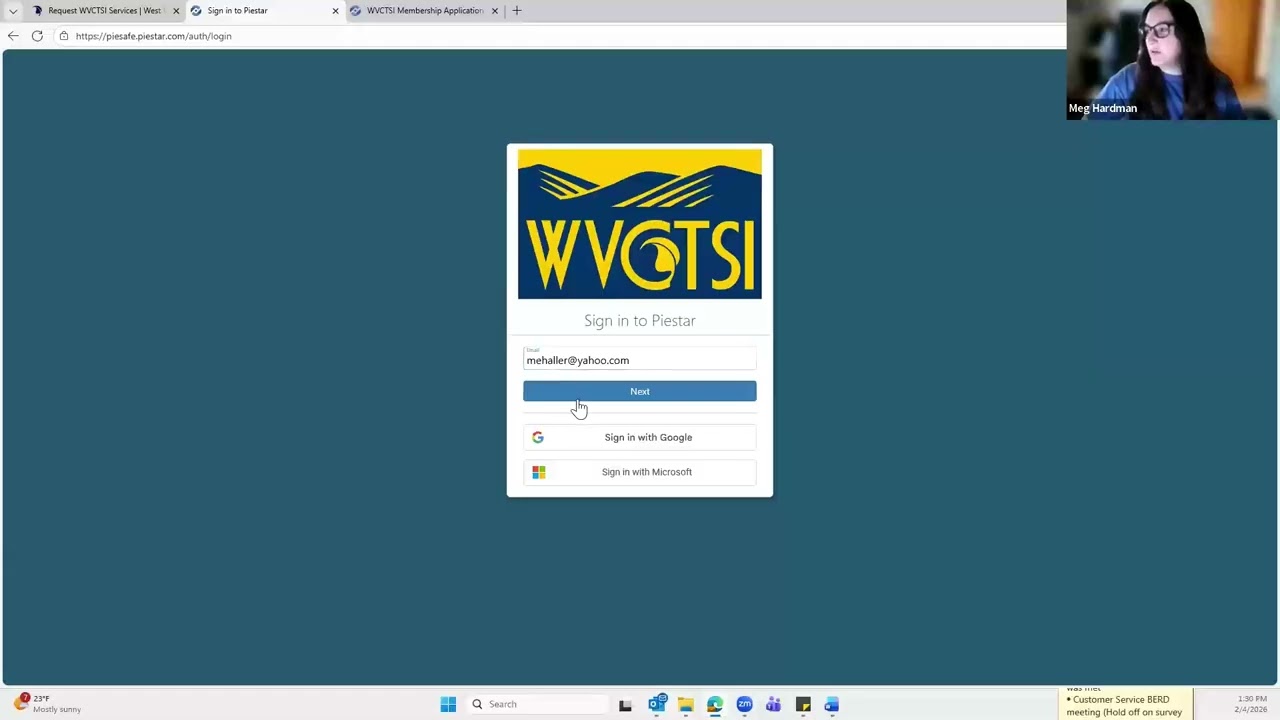Click the email input field
The image size is (1280, 720).
click(639, 359)
